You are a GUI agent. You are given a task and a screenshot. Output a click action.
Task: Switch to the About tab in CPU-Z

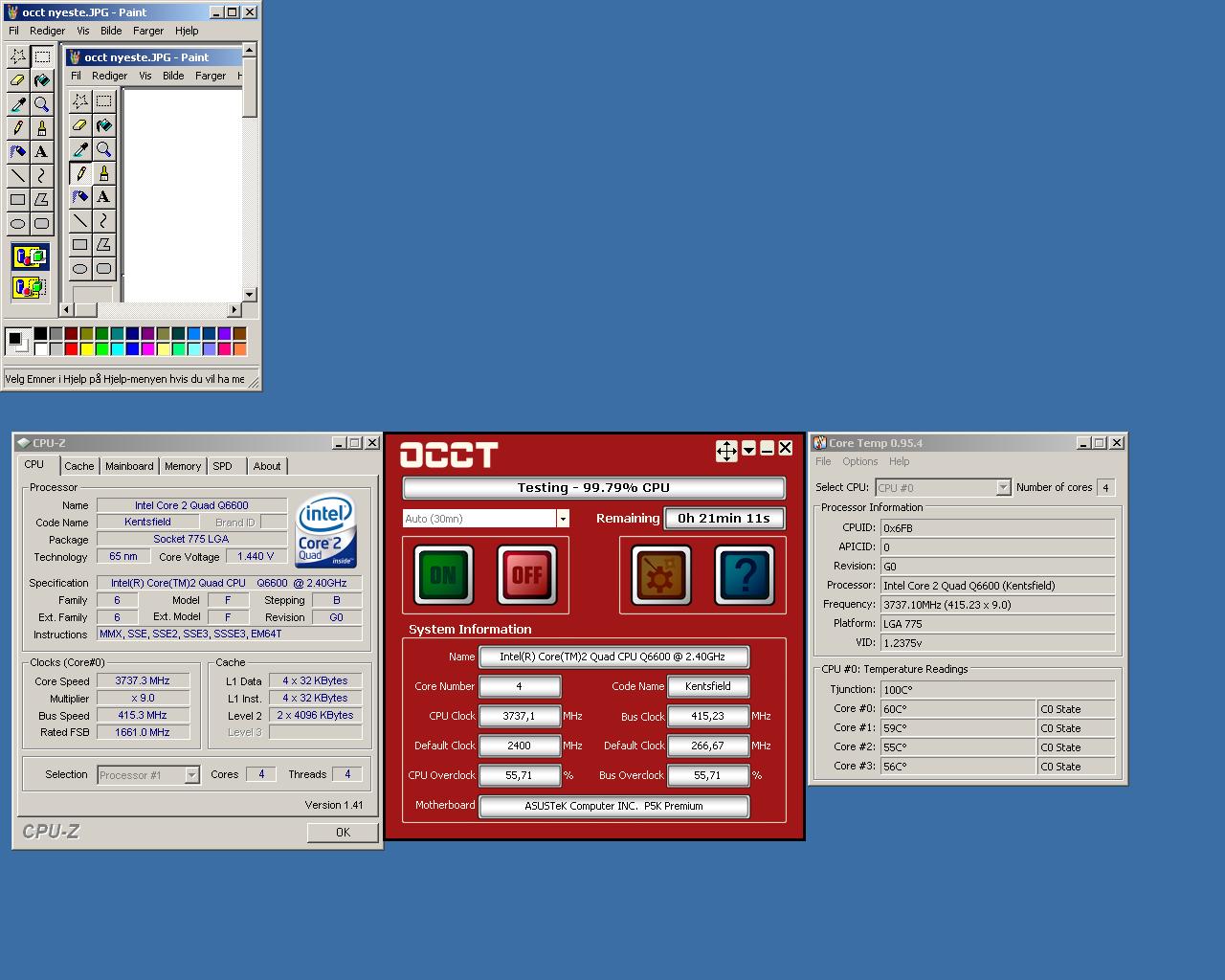pyautogui.click(x=267, y=466)
